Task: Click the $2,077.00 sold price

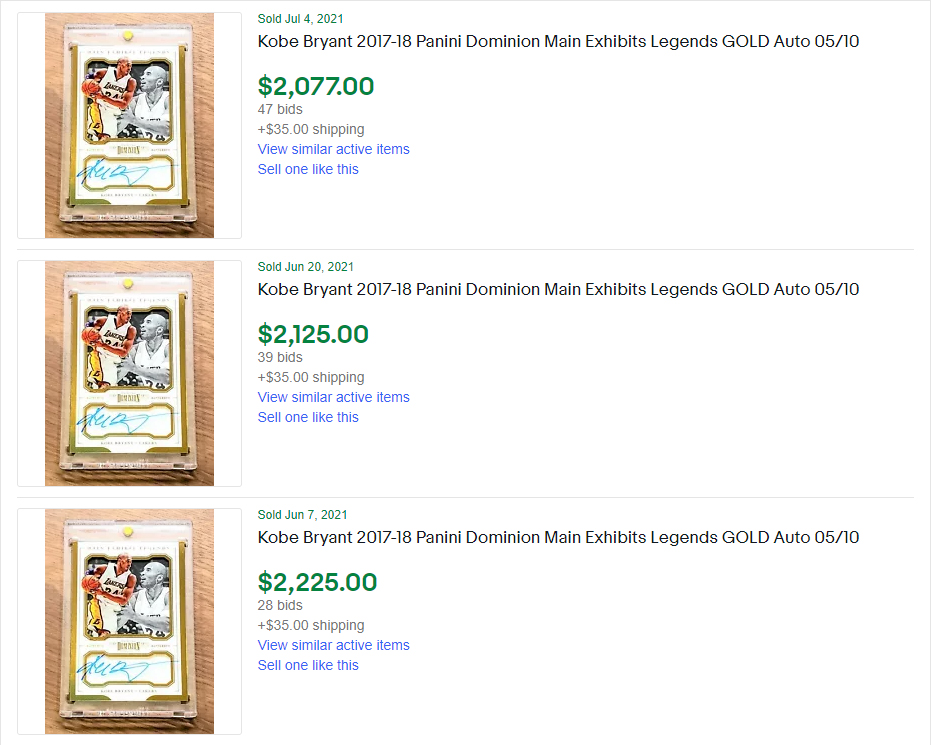Action: click(x=316, y=86)
